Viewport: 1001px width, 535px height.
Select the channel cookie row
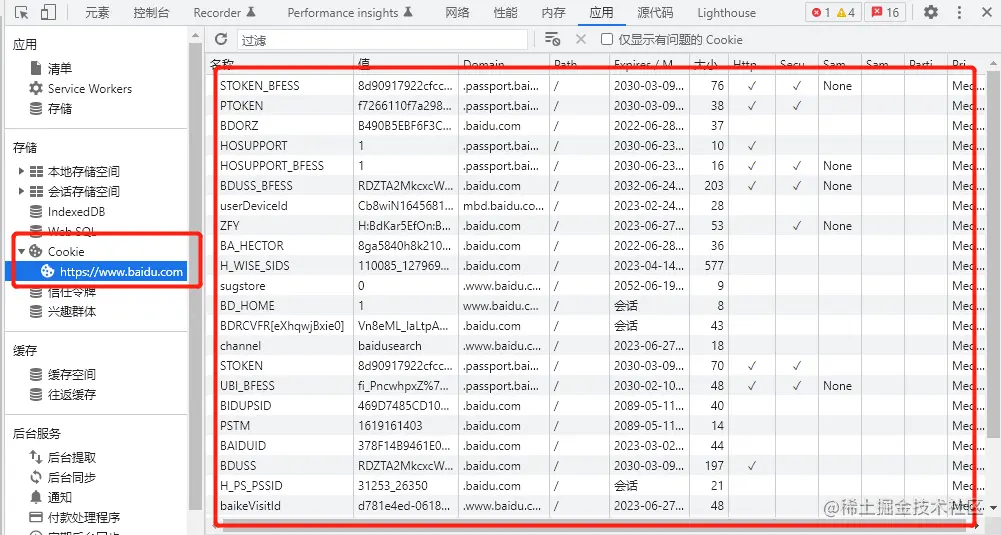coord(594,345)
